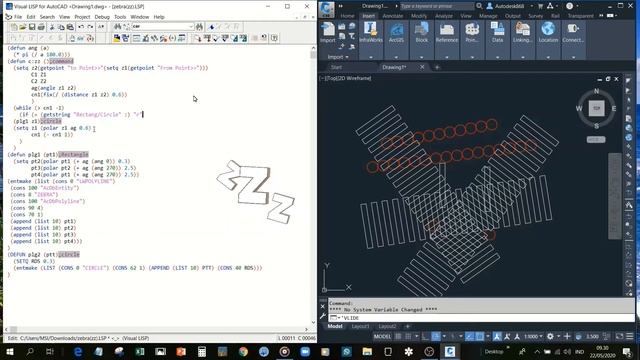This screenshot has width=640, height=360.
Task: Click New File icon in Visual LISP toolbar
Action: [14, 27]
